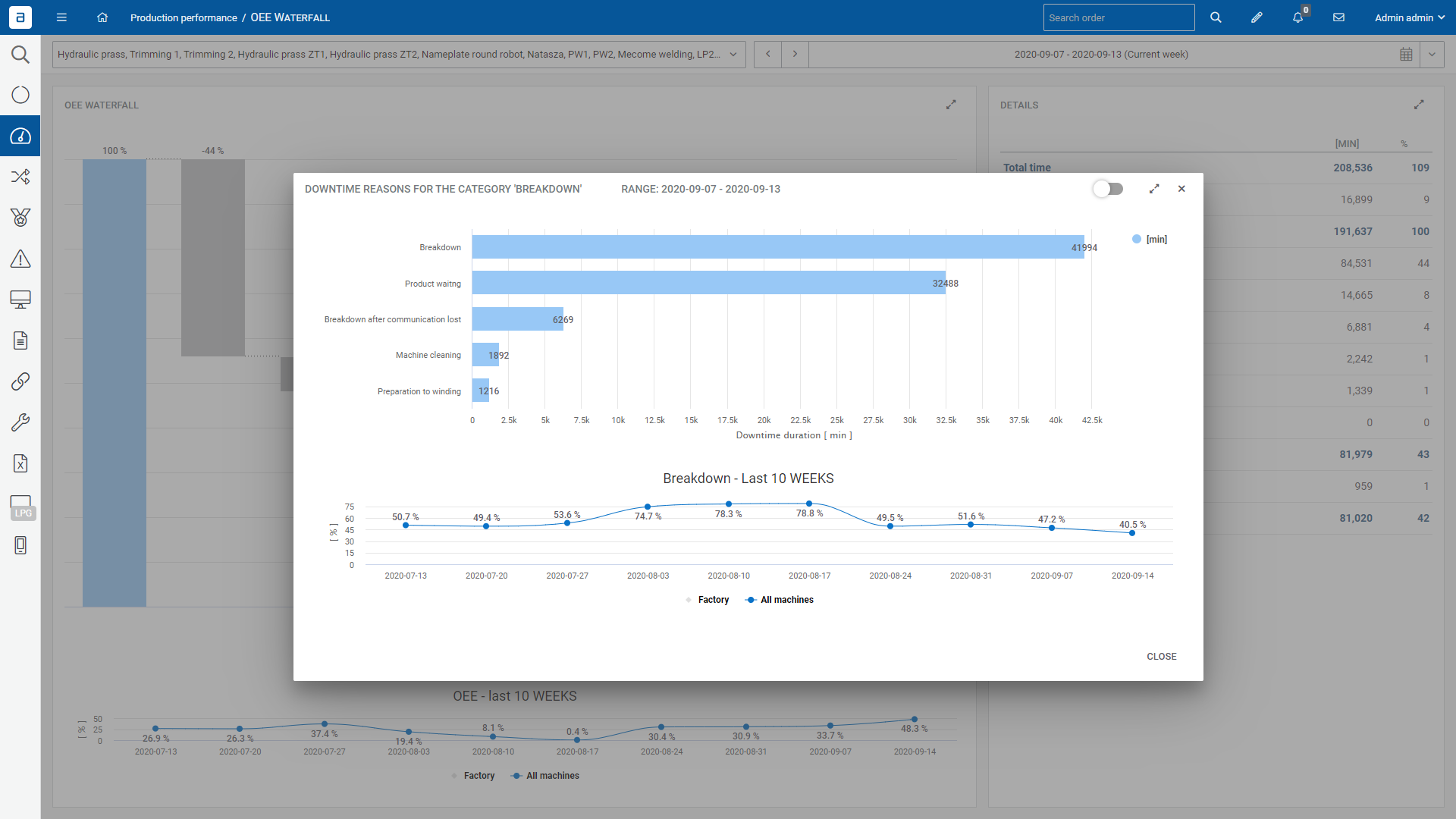This screenshot has height=819, width=1456.
Task: Open the sidebar medal award icon
Action: (x=20, y=218)
